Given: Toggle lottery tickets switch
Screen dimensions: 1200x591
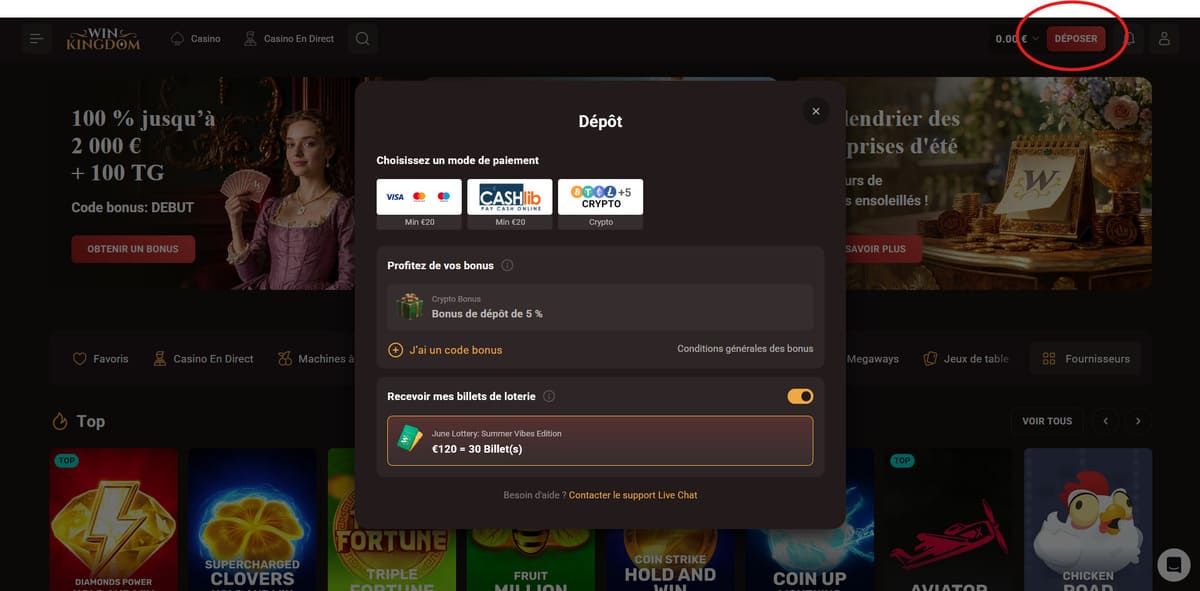Looking at the screenshot, I should 800,396.
